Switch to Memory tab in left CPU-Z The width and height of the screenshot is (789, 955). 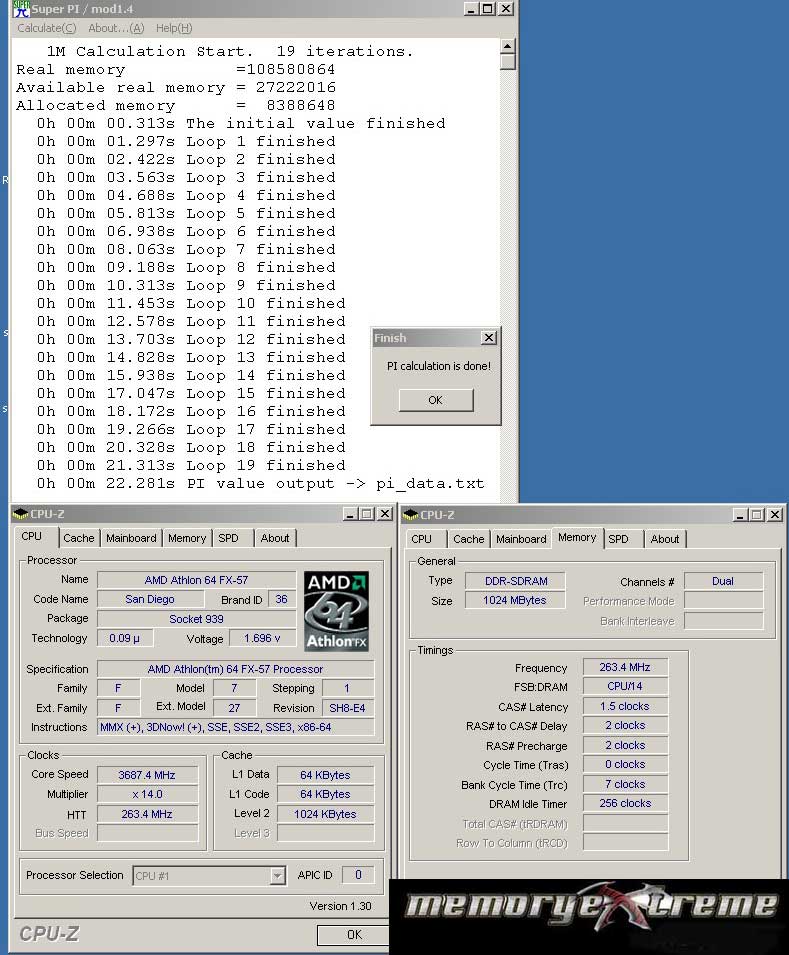click(x=187, y=538)
